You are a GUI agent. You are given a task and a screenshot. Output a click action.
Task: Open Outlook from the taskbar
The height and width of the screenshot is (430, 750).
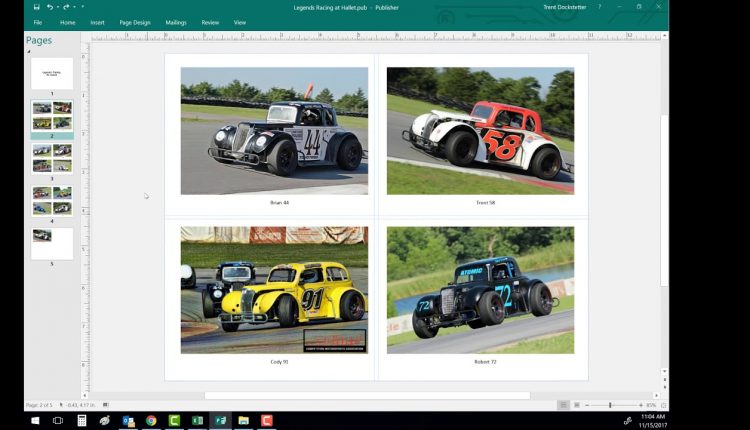tap(128, 420)
